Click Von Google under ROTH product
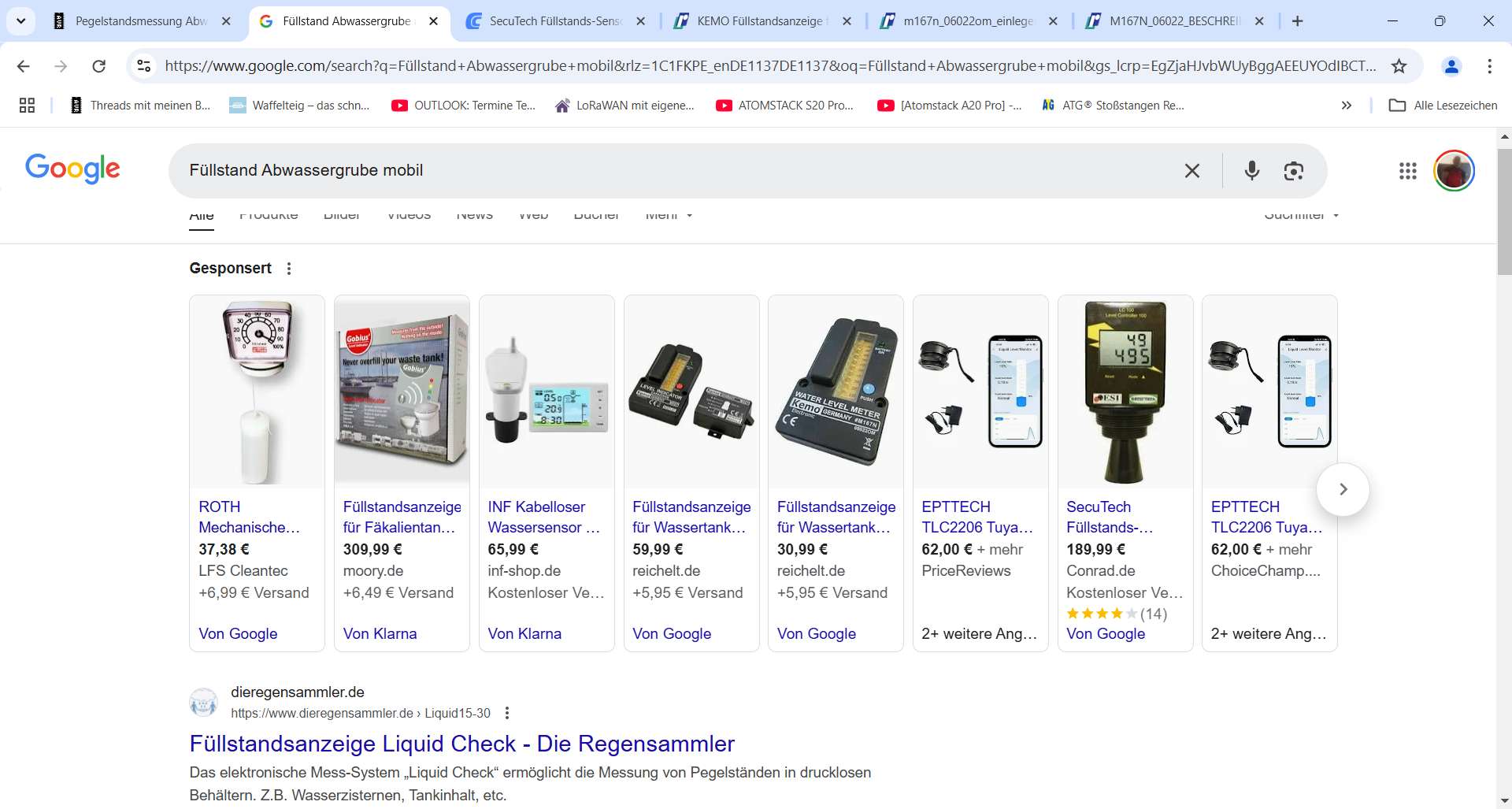 tap(238, 633)
